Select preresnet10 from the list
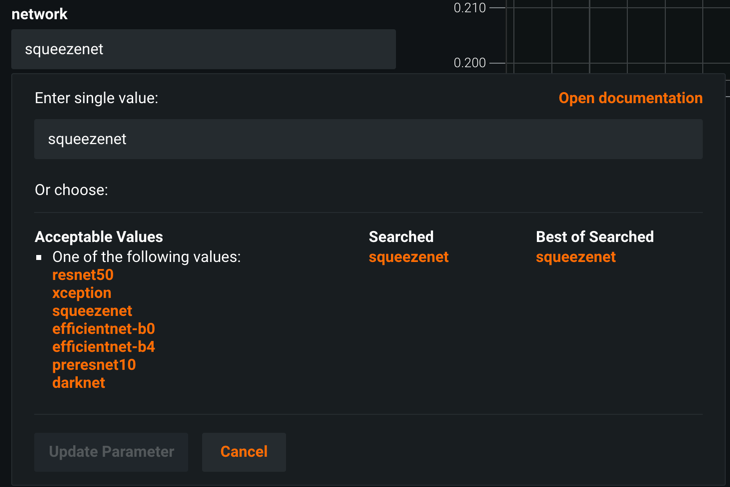This screenshot has height=487, width=730. click(94, 365)
